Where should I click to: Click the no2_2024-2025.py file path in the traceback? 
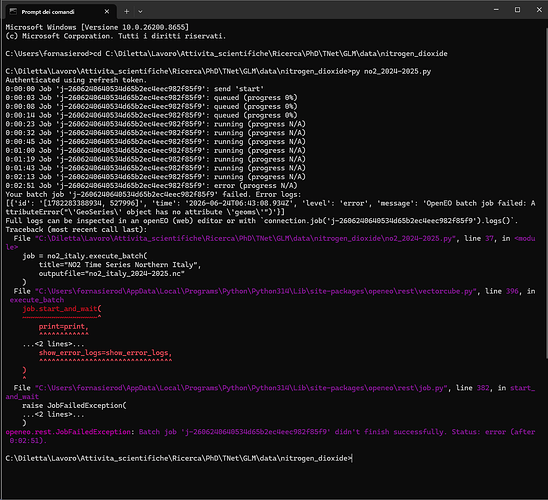pos(245,238)
